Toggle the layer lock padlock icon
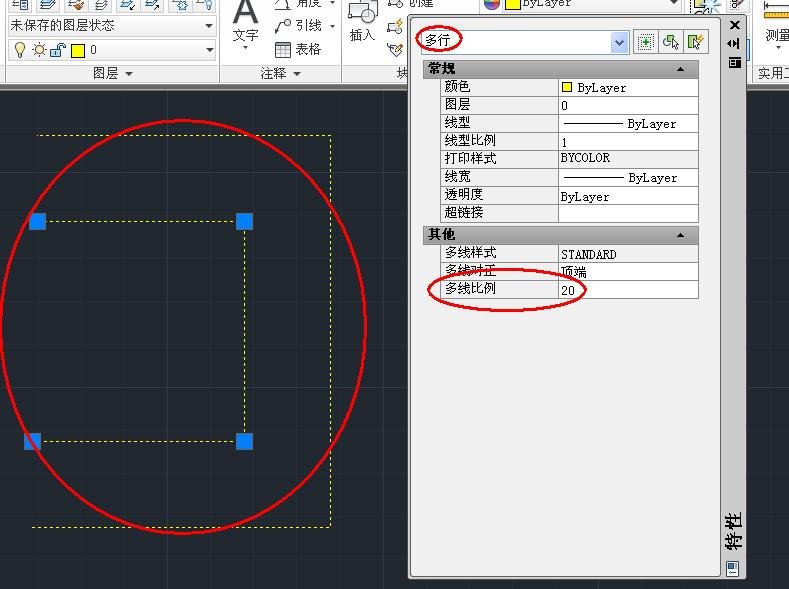This screenshot has width=789, height=589. point(58,50)
